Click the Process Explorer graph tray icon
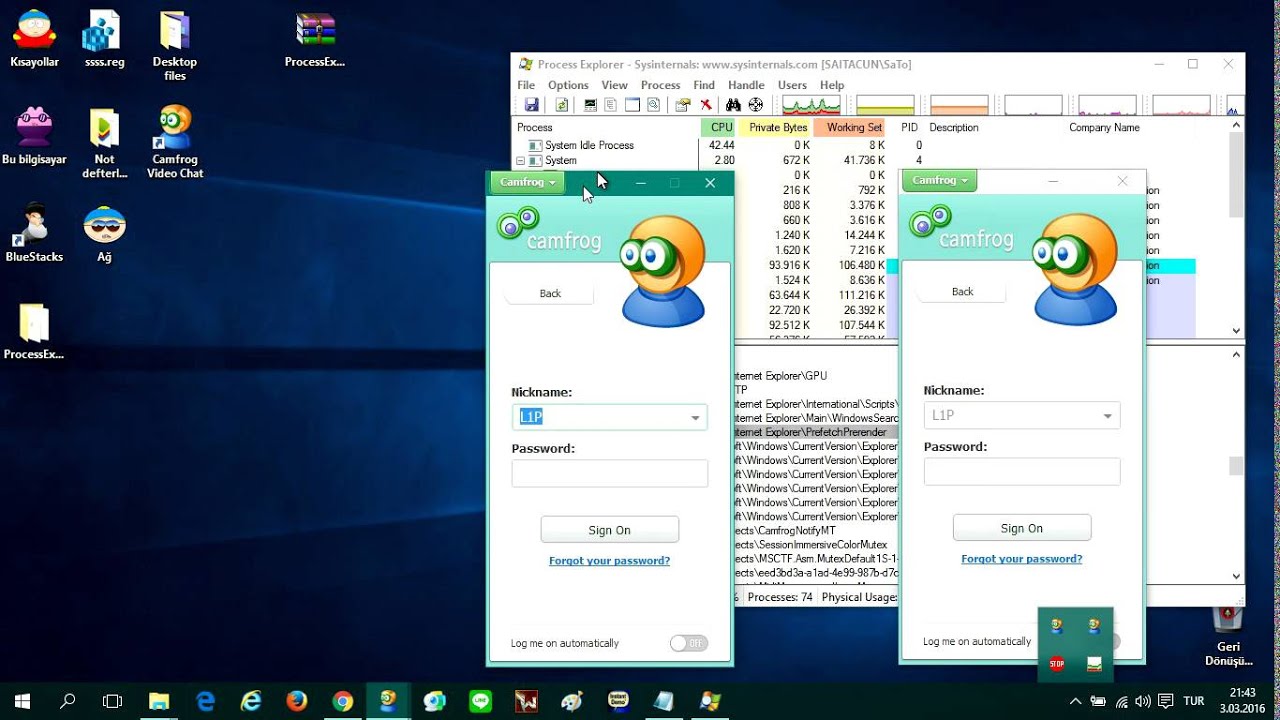 point(1094,664)
